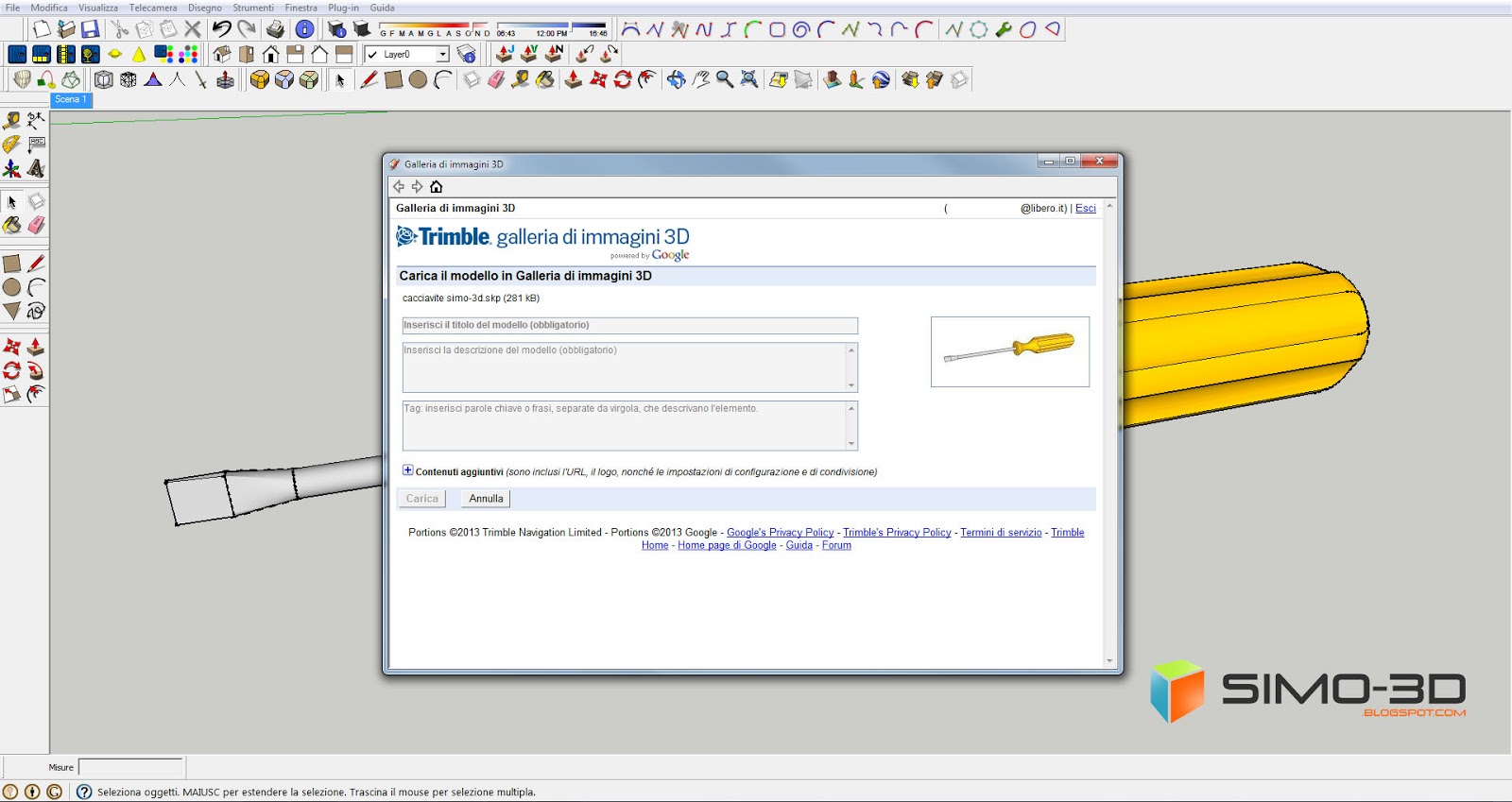
Task: Open the Strumenti menu
Action: click(253, 8)
